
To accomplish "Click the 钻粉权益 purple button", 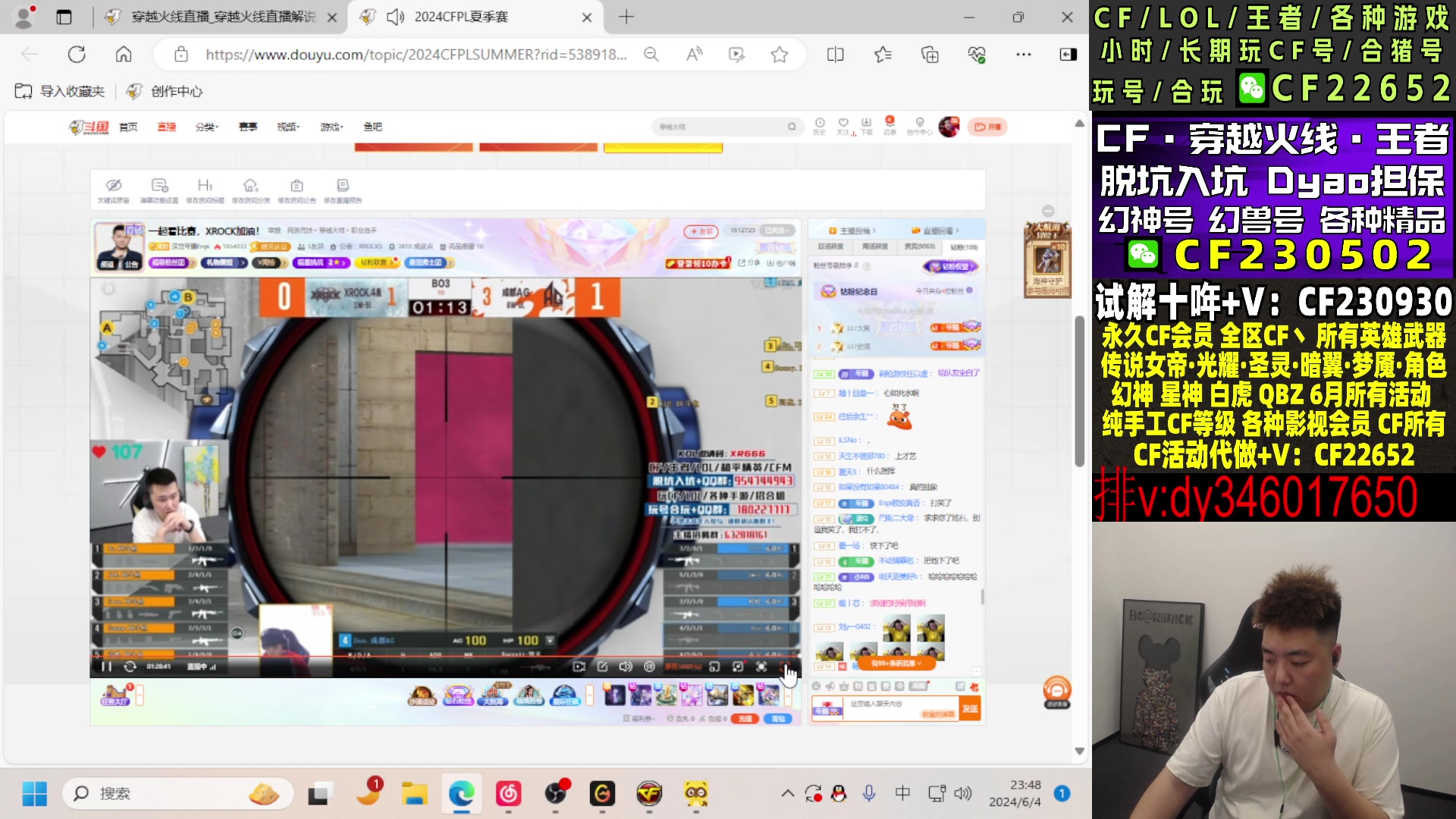I will pos(951,267).
